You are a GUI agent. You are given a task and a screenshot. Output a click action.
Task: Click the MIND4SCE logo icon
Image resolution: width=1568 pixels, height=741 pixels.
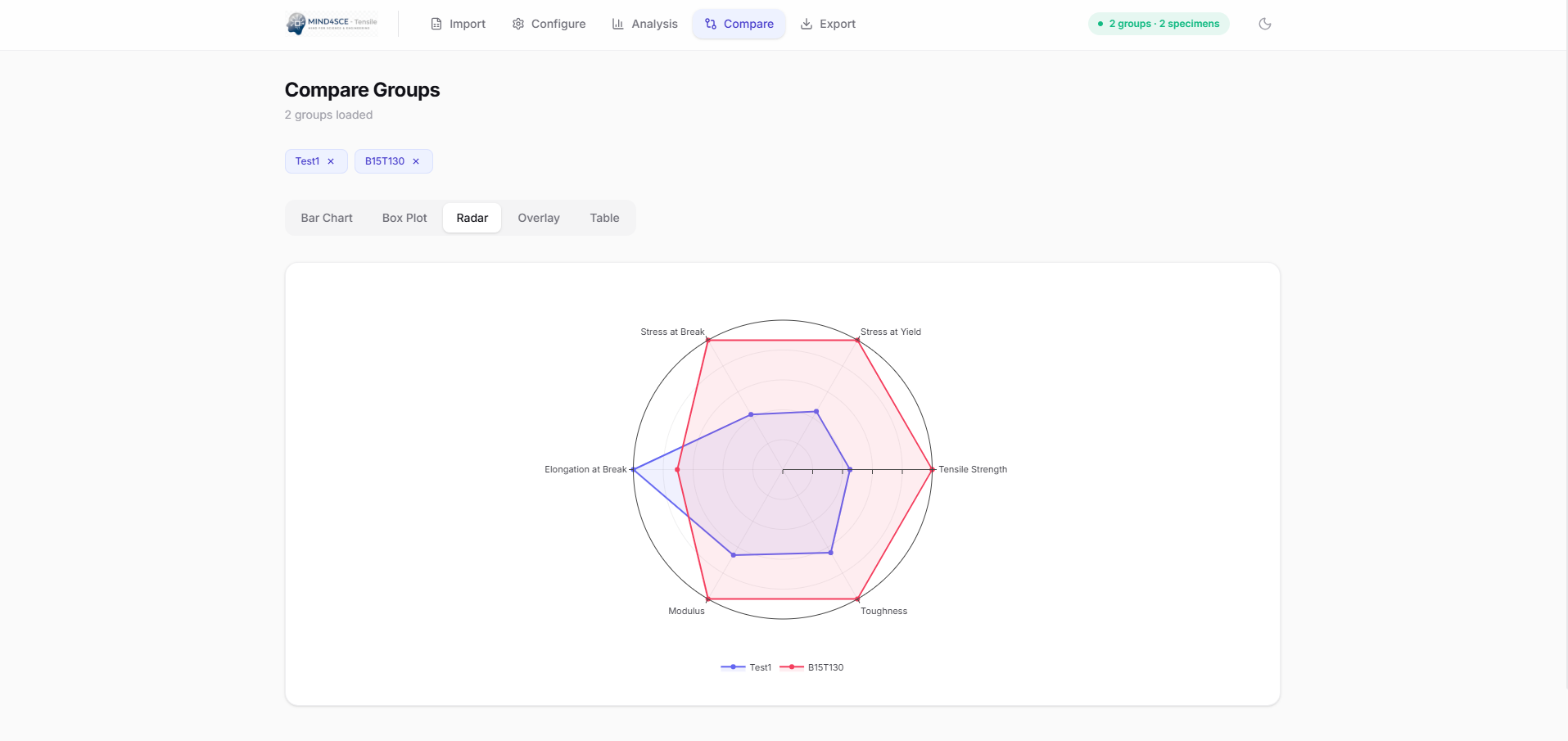click(x=296, y=24)
